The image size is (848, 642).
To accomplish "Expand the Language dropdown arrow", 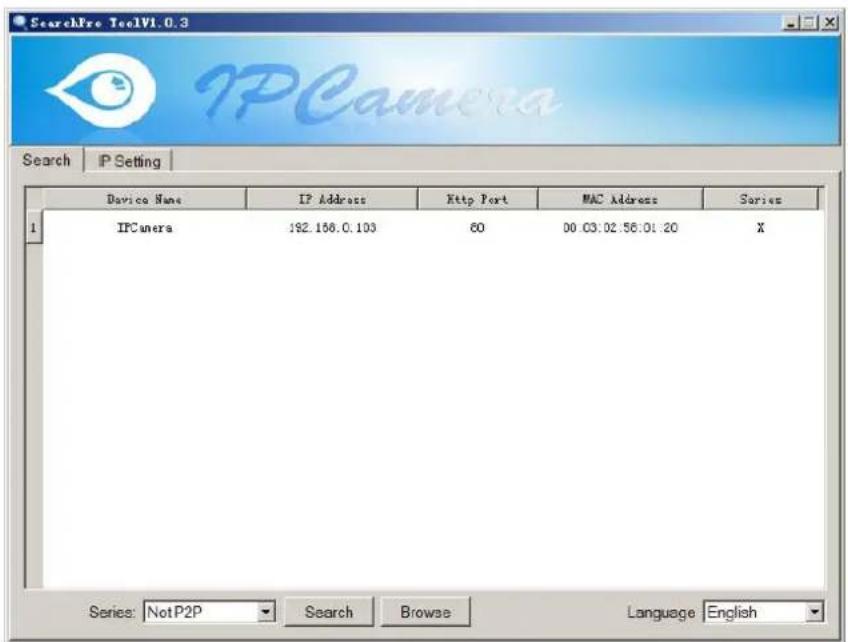I will [814, 612].
